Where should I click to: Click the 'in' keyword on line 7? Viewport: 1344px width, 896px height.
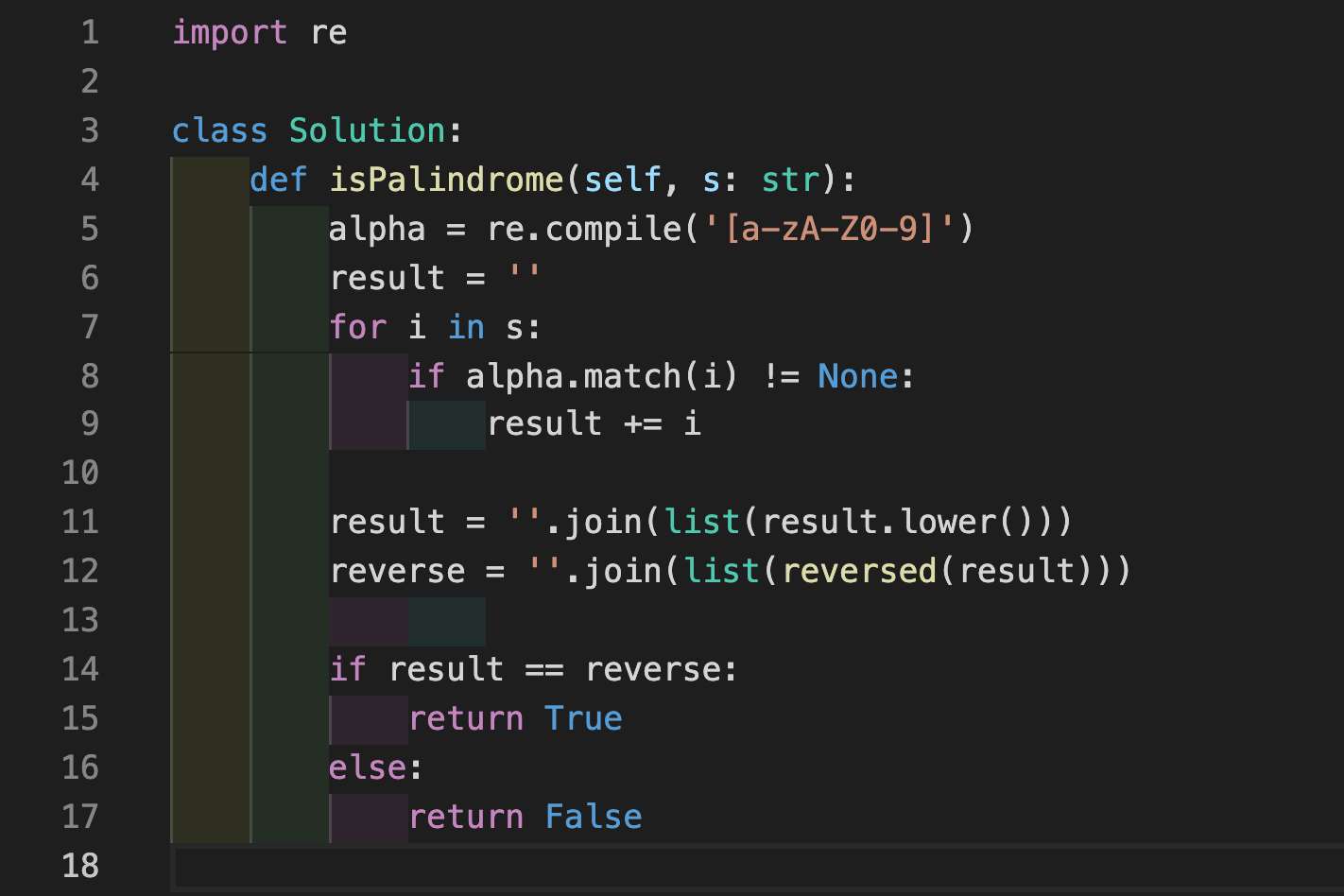click(x=466, y=327)
